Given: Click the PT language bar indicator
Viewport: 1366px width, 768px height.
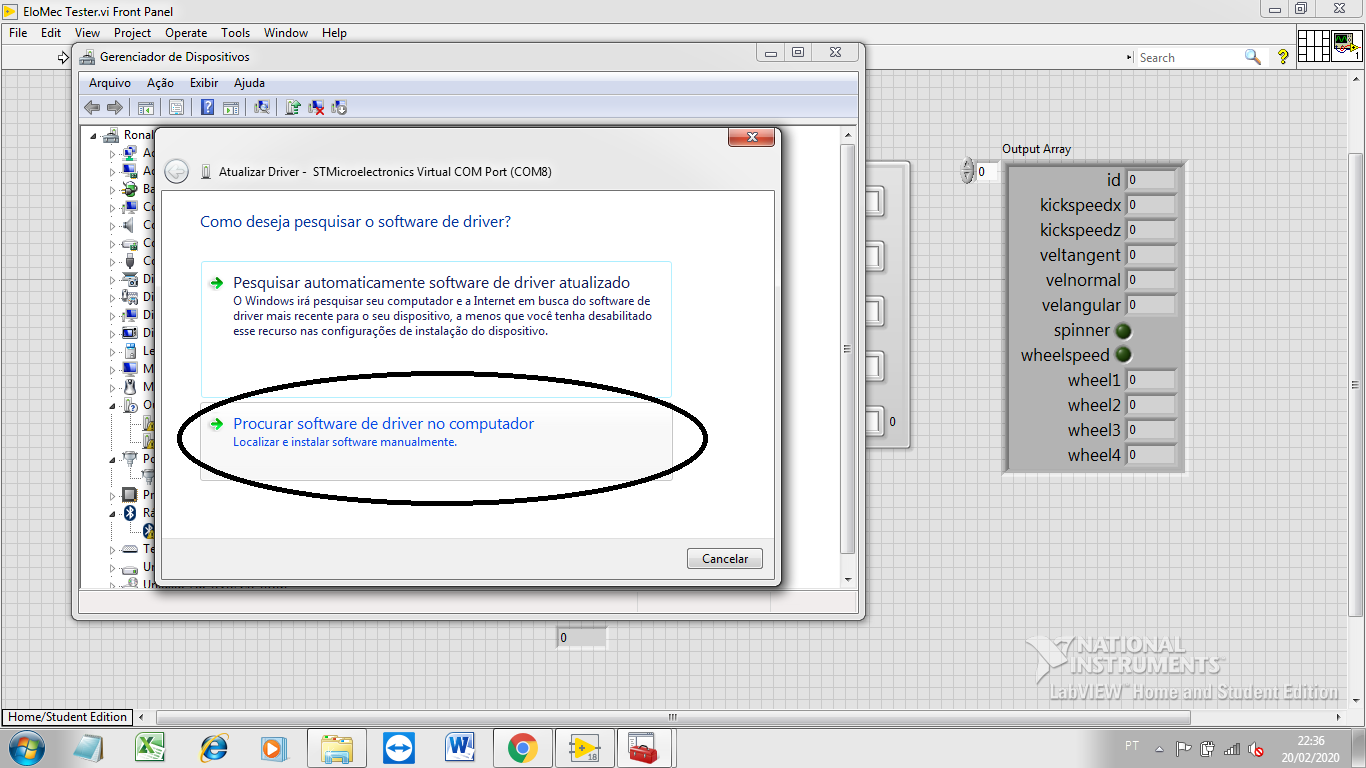Looking at the screenshot, I should pos(1132,746).
